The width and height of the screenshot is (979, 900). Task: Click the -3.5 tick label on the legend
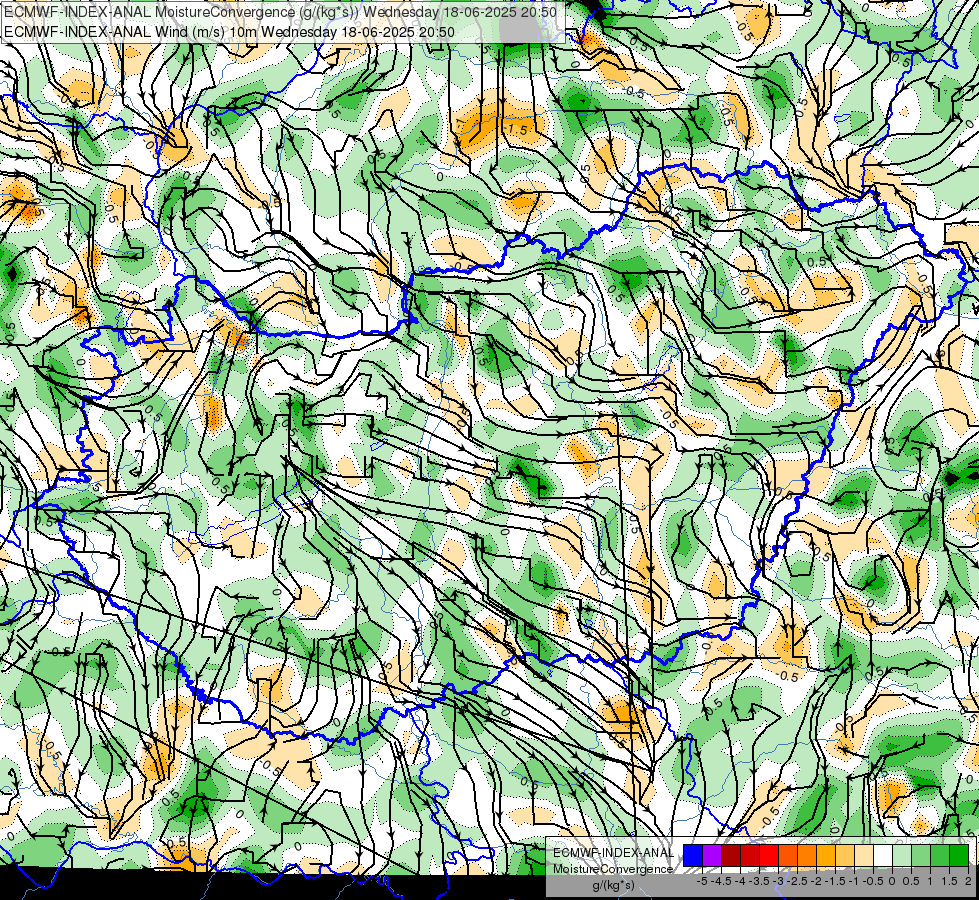759,881
